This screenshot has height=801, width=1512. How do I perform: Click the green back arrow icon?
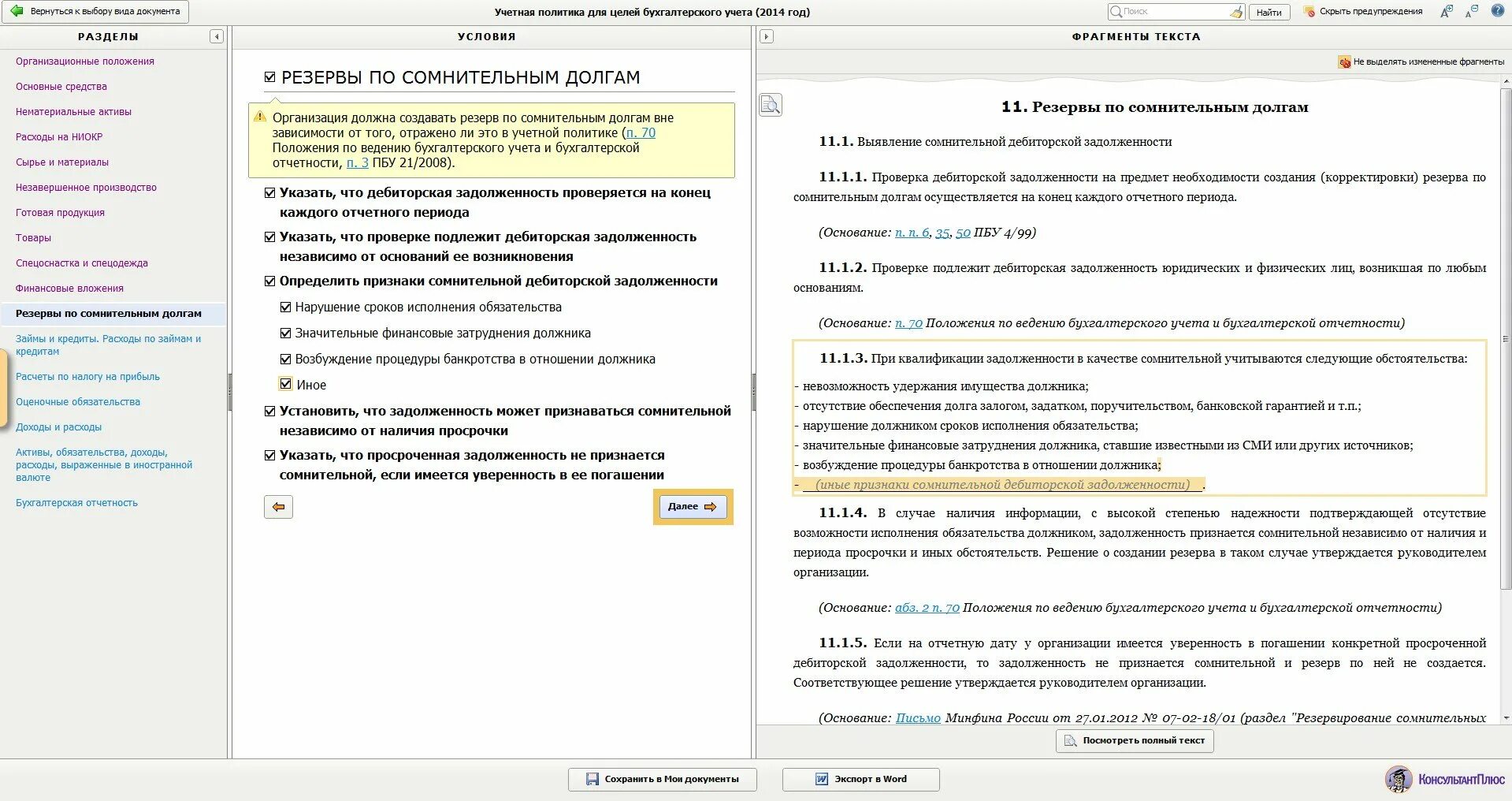(x=16, y=11)
